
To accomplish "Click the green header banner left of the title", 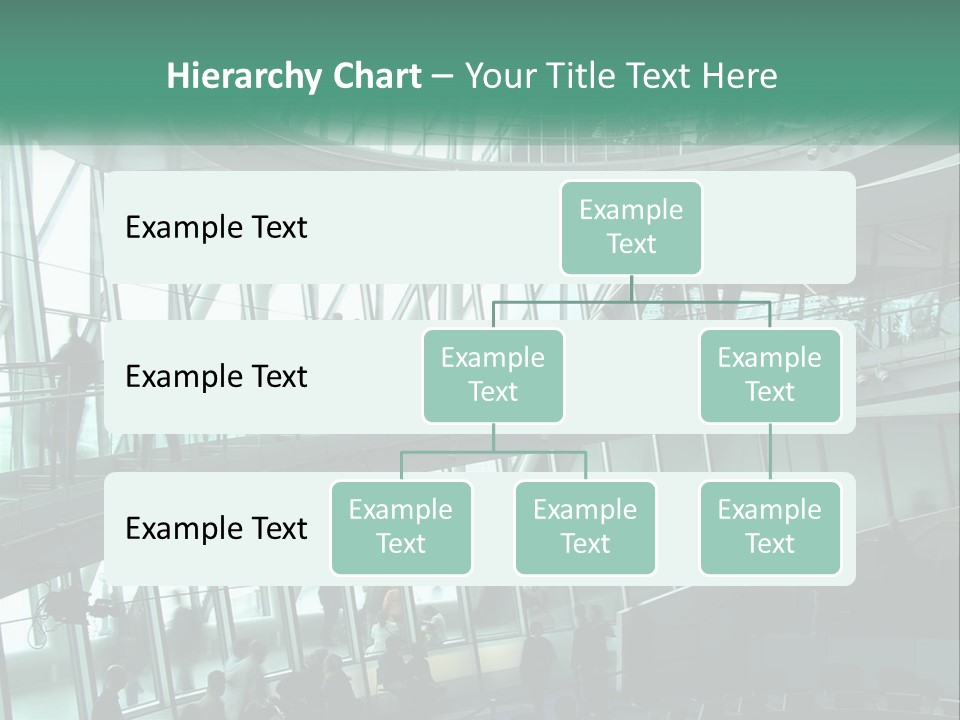I will [80, 76].
